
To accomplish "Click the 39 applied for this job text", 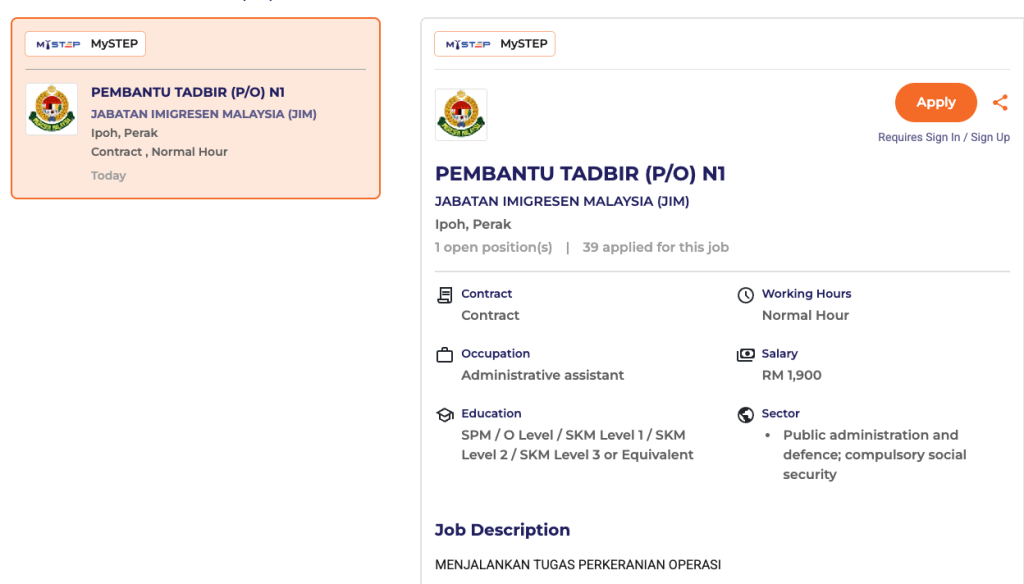I will pos(656,247).
